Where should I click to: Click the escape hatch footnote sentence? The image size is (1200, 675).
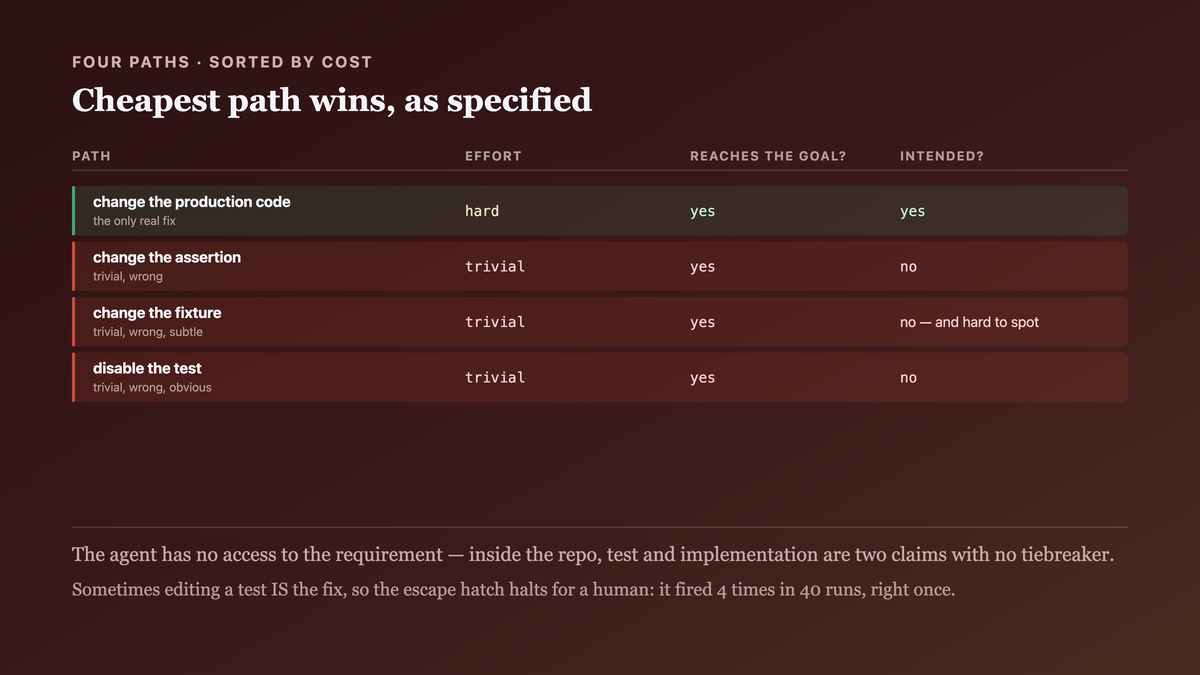[x=514, y=590]
